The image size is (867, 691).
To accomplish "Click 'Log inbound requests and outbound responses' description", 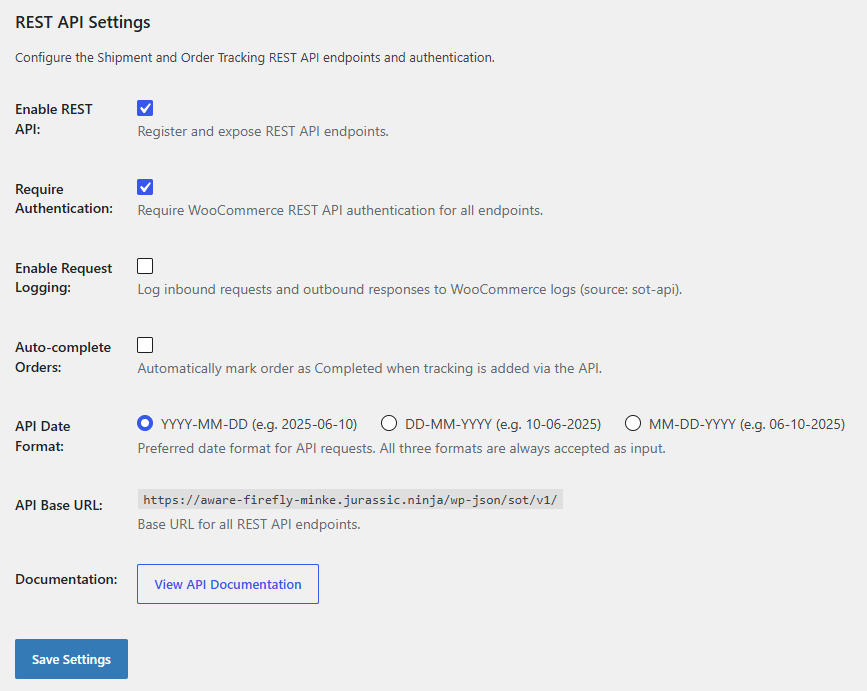I will point(410,290).
